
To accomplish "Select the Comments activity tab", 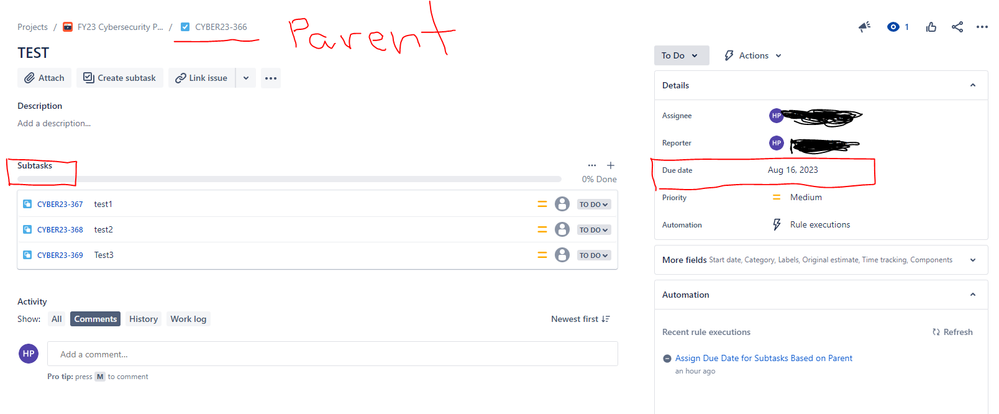I will [96, 319].
